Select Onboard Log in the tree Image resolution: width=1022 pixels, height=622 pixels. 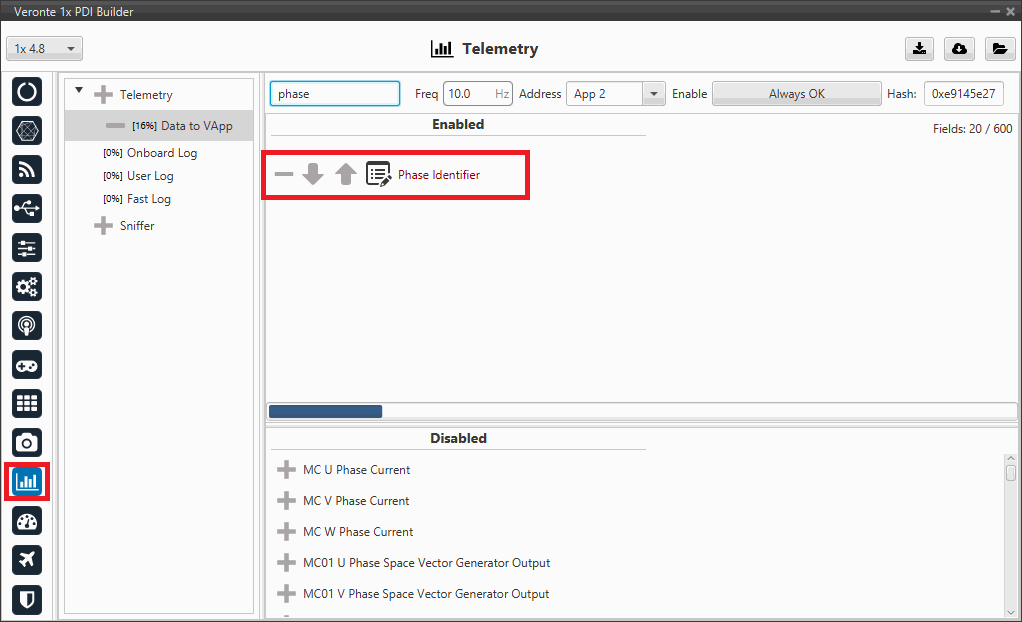161,153
